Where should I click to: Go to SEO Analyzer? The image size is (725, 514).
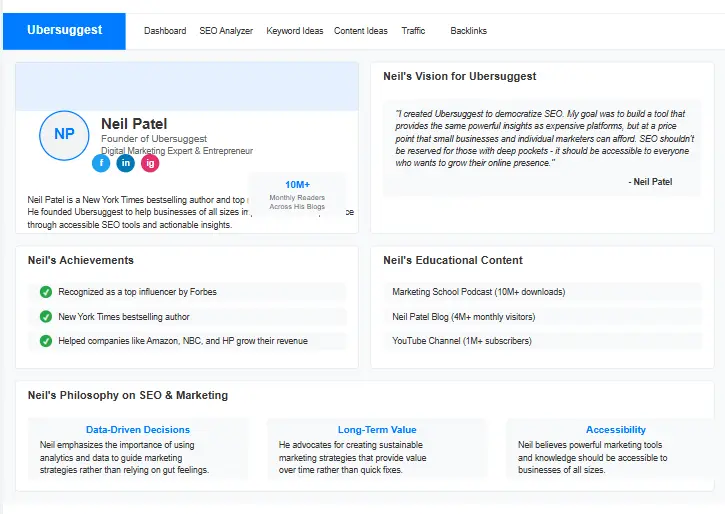226,31
